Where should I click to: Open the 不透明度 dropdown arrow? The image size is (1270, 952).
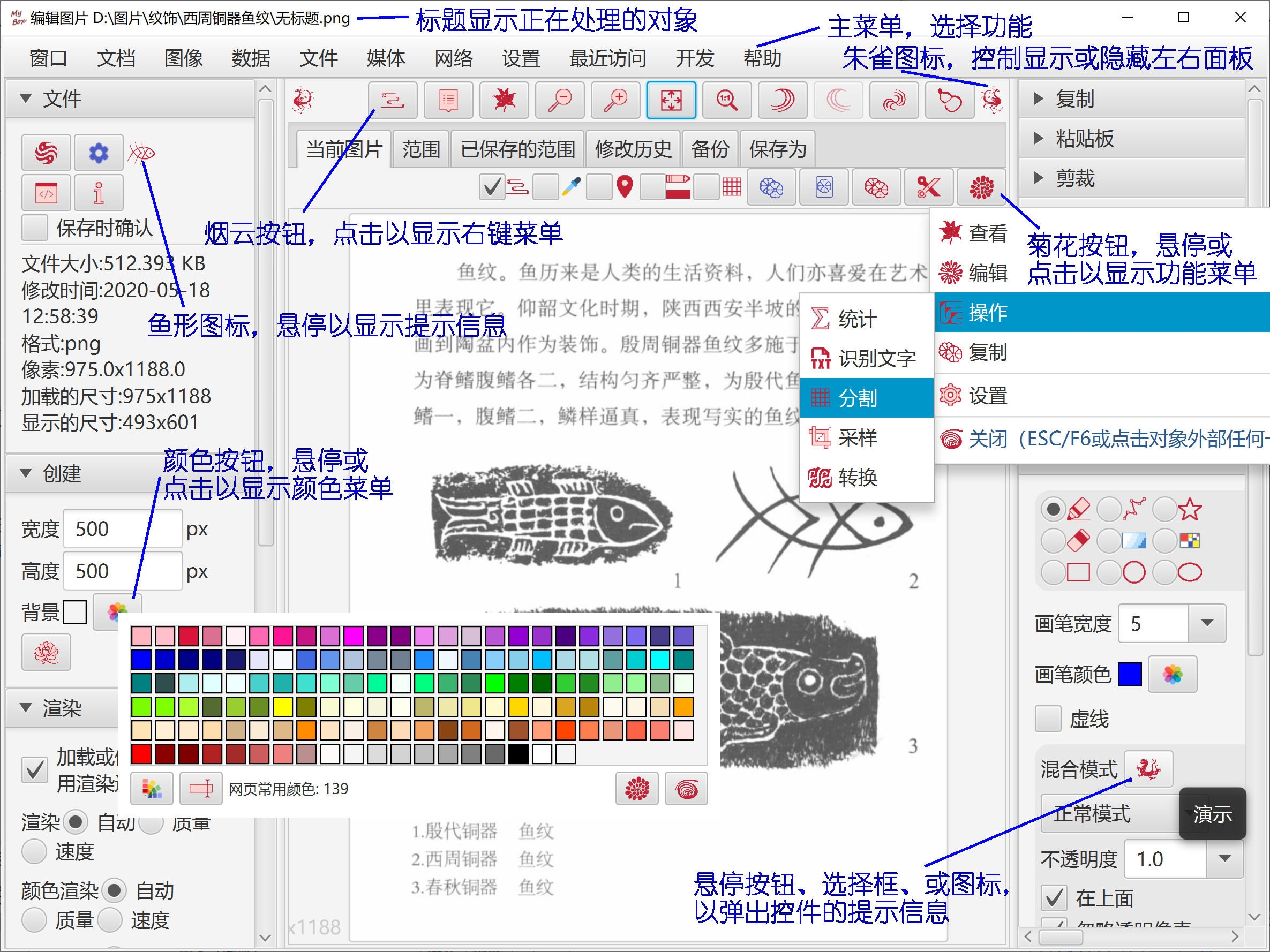coord(1224,858)
